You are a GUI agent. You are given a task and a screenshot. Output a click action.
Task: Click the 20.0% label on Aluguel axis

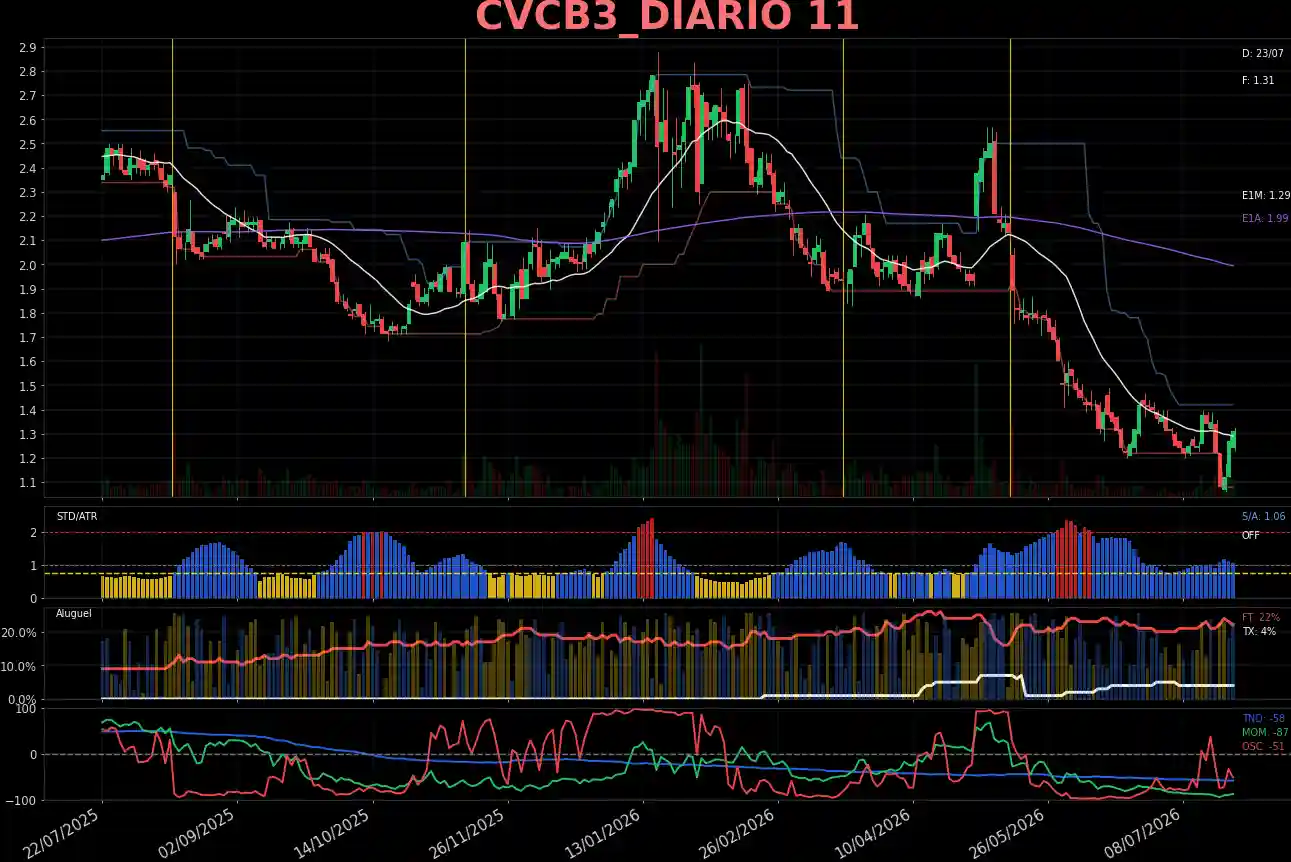21,633
